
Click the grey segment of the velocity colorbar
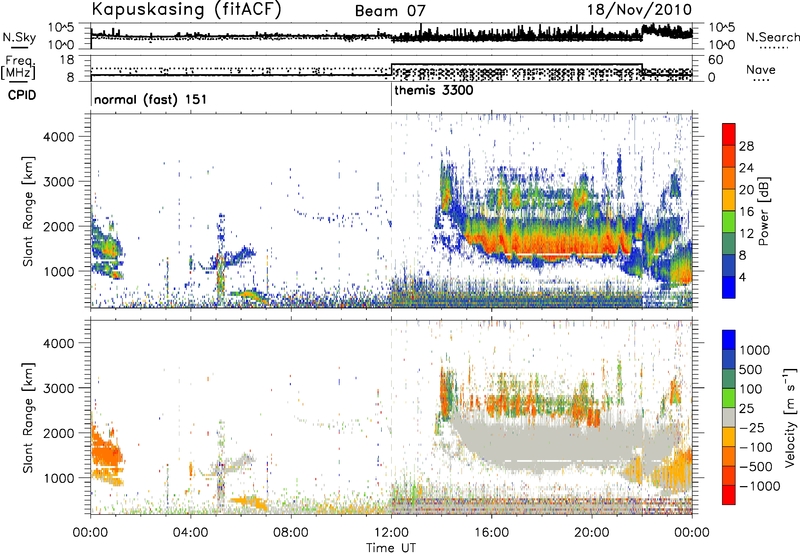tap(729, 417)
